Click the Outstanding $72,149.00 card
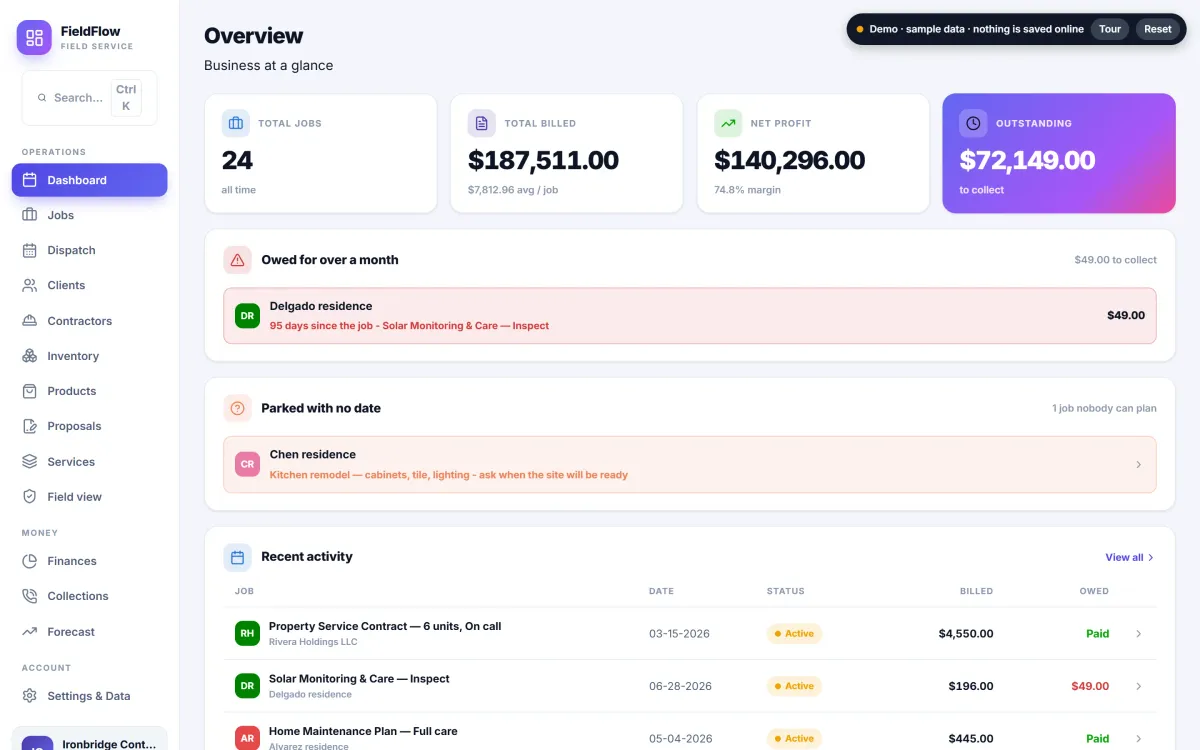The width and height of the screenshot is (1200, 750). coord(1059,153)
